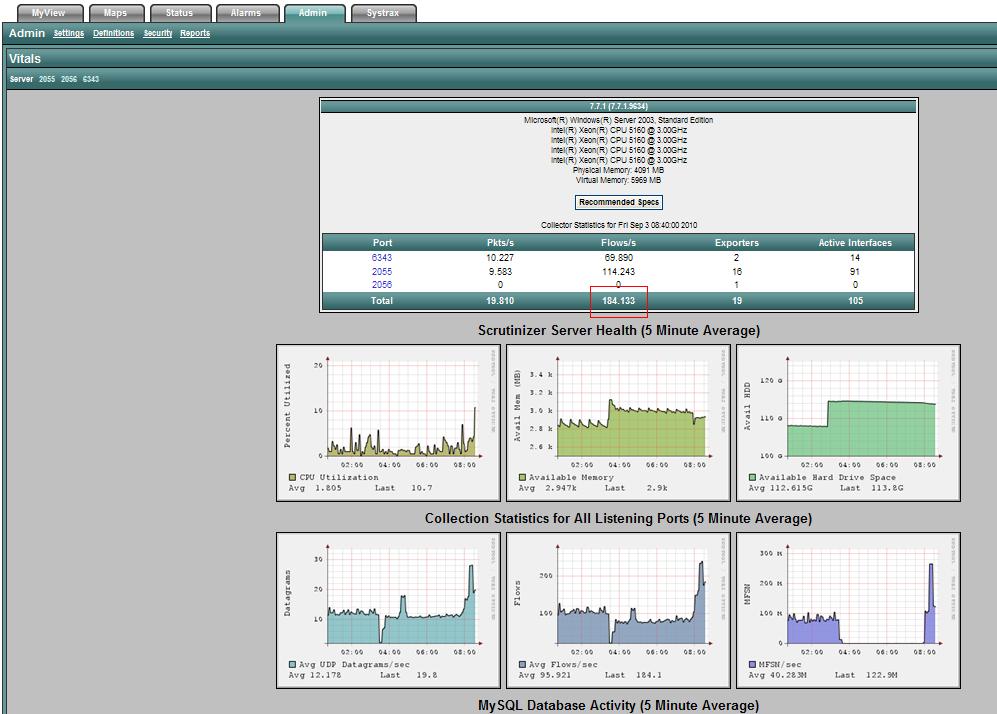Go to the Status tab
The width and height of the screenshot is (997, 714).
tap(180, 13)
